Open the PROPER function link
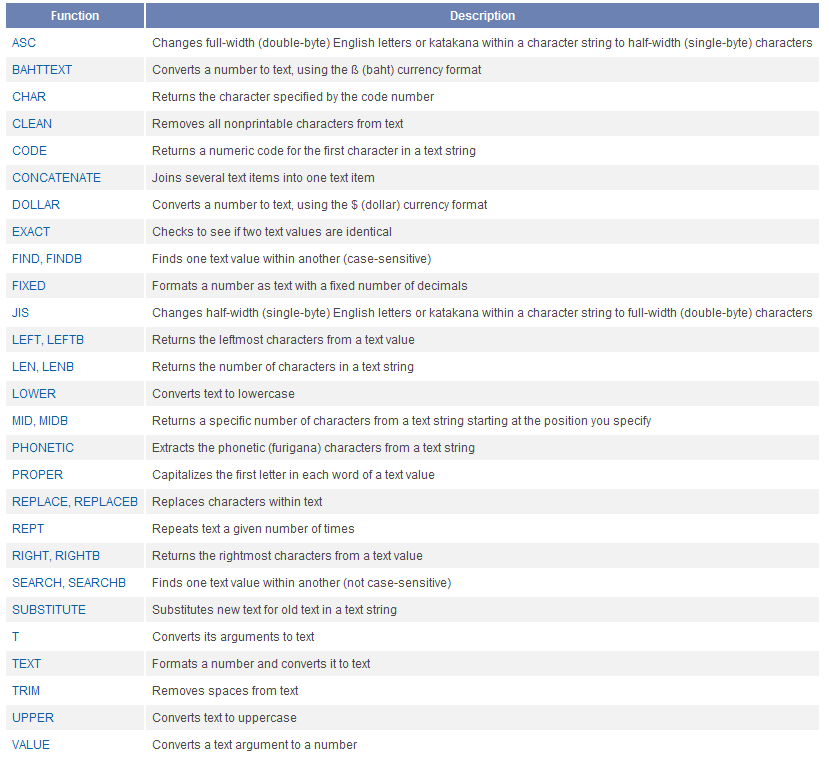Viewport: 829px width, 764px height. (x=38, y=474)
